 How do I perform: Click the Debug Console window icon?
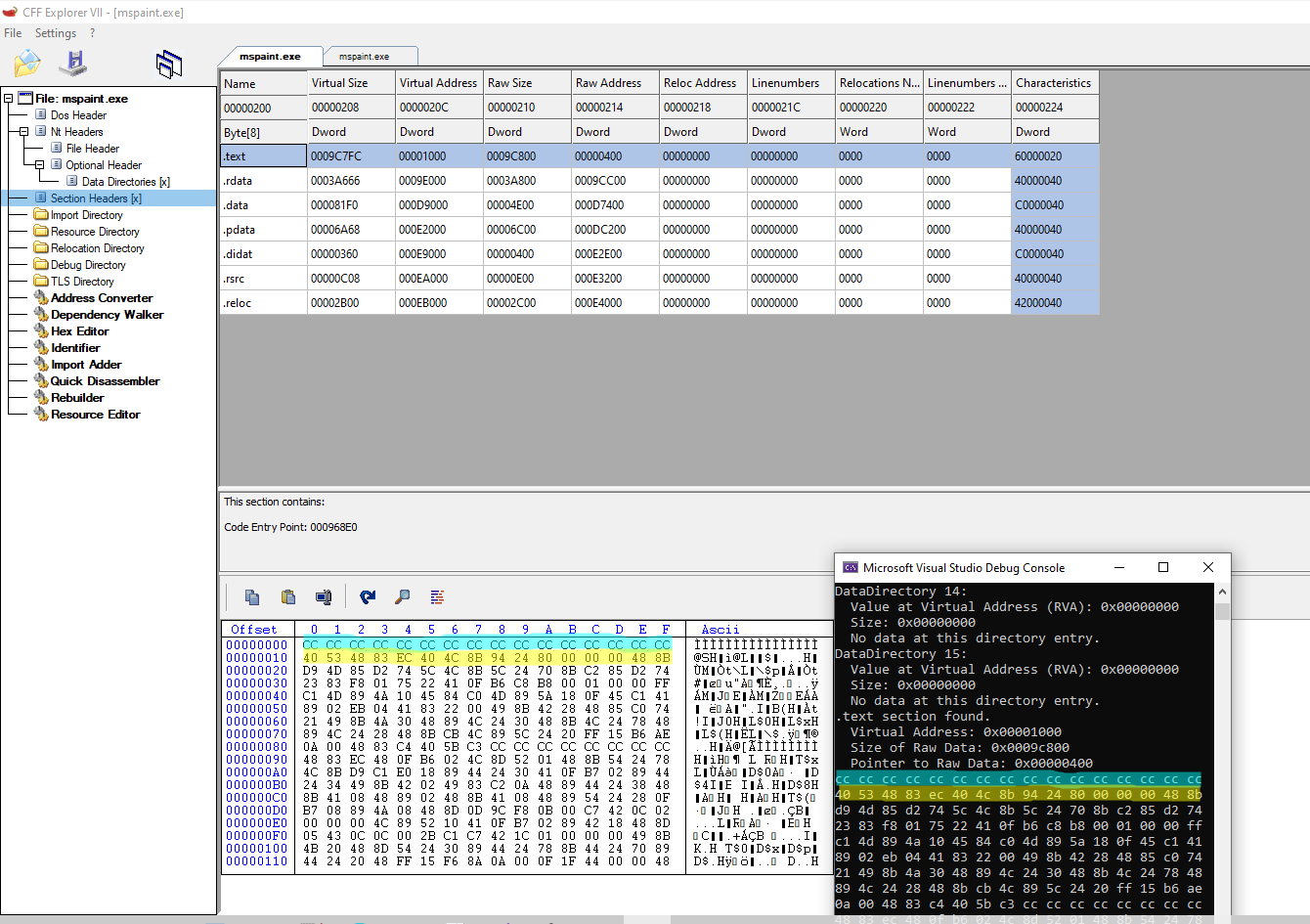click(851, 567)
